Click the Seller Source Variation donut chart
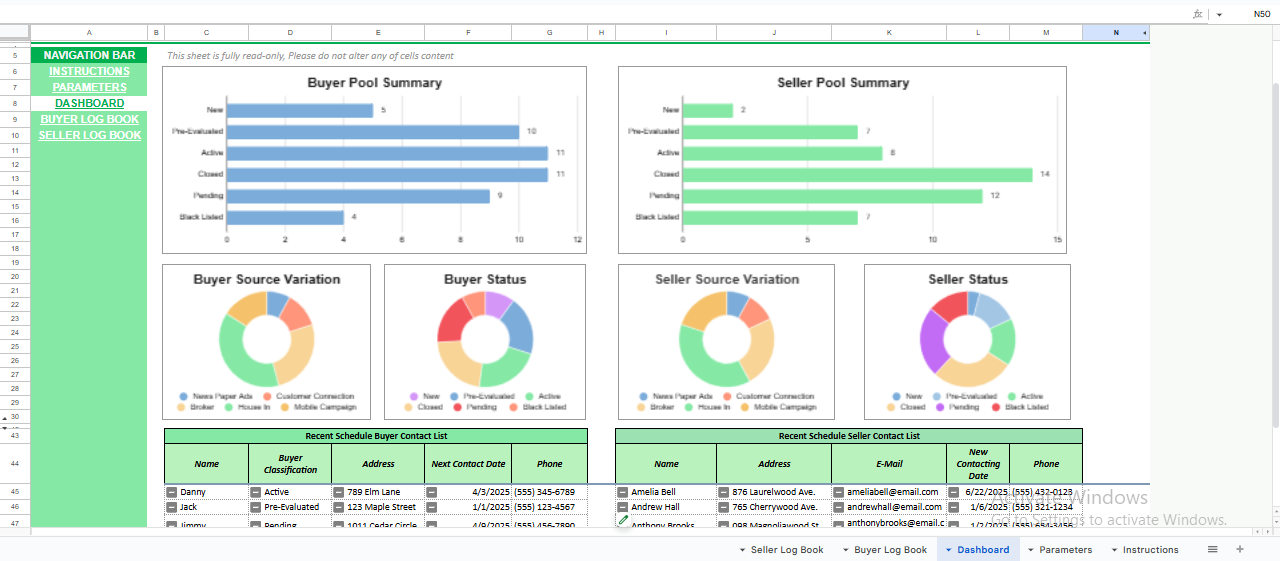The image size is (1280, 561). pyautogui.click(x=727, y=341)
